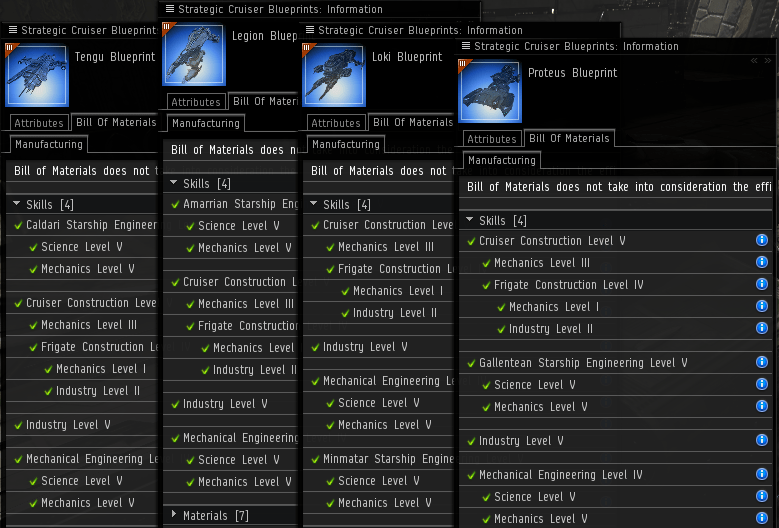Open the Proteus window hamburger menu icon
This screenshot has height=528, width=779.
(466, 46)
